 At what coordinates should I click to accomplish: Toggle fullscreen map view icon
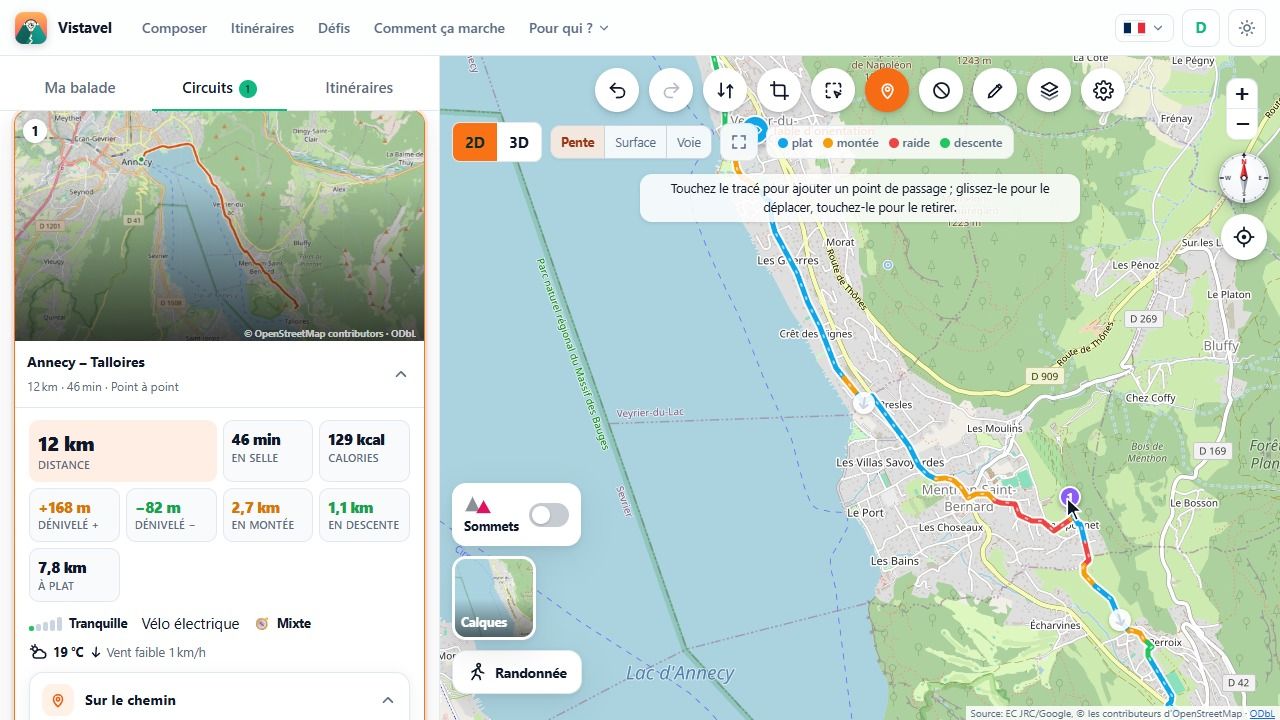[x=739, y=142]
